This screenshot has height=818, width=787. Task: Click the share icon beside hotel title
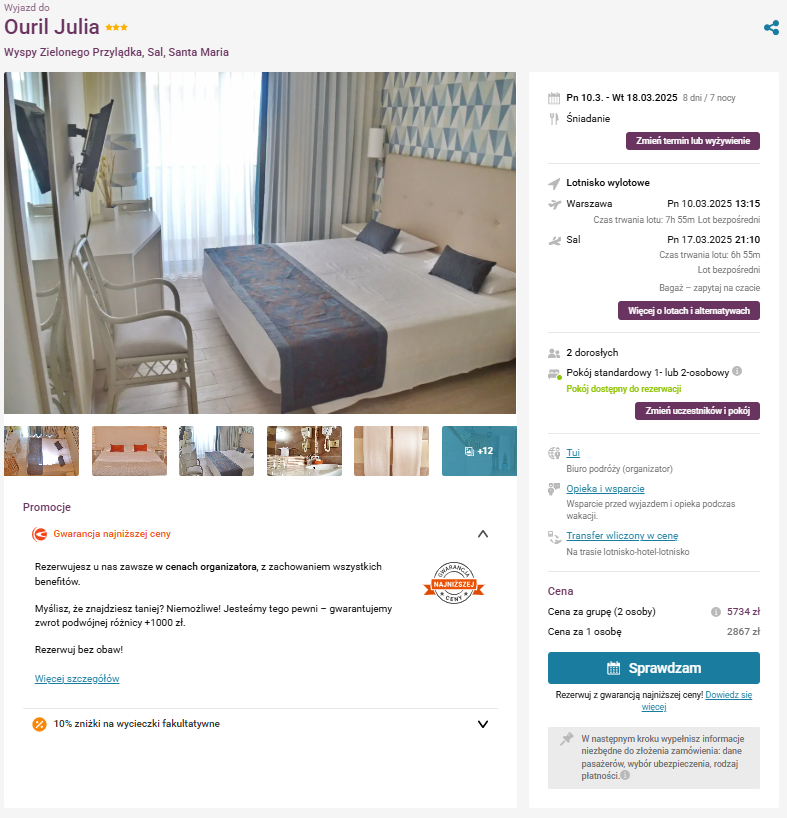771,28
